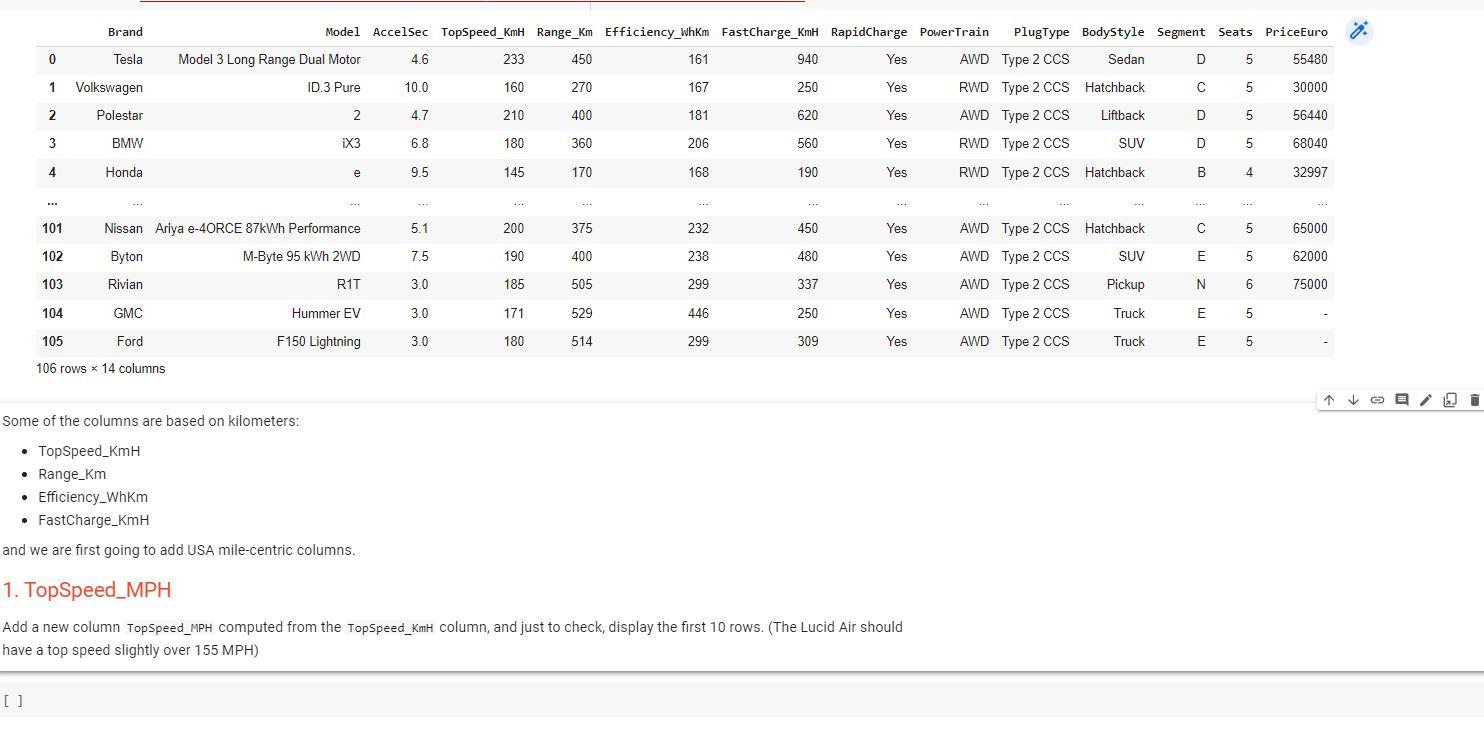
Task: Click the Seats column header
Action: pyautogui.click(x=1235, y=32)
